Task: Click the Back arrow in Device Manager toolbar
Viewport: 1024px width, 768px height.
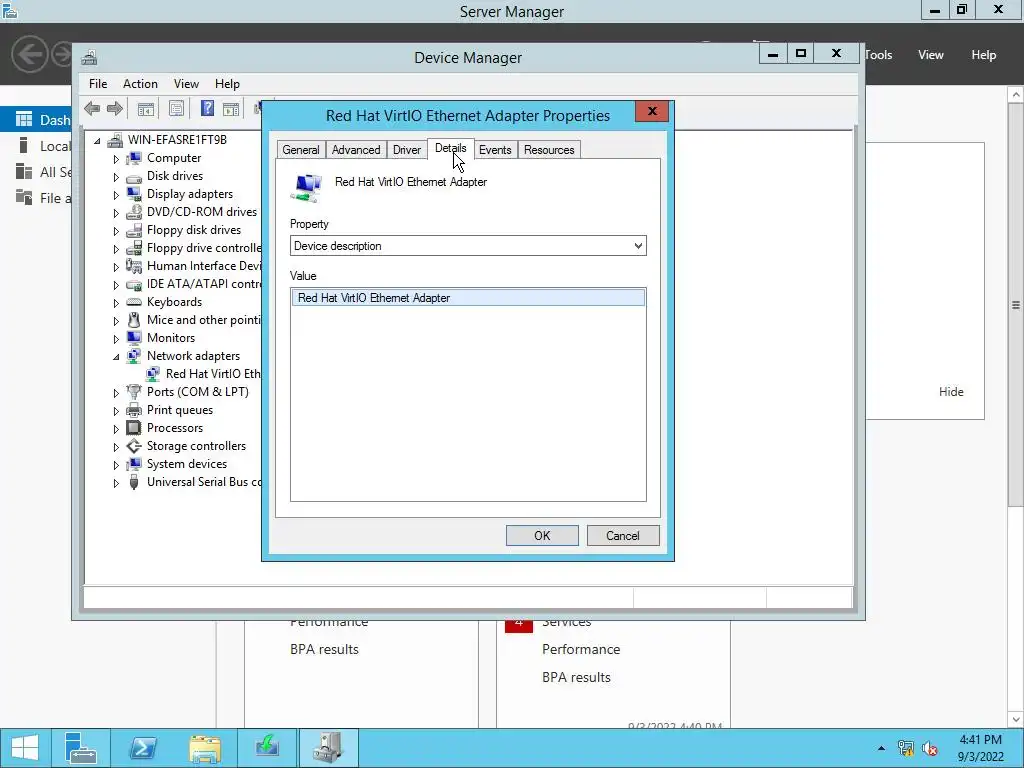Action: (x=92, y=108)
